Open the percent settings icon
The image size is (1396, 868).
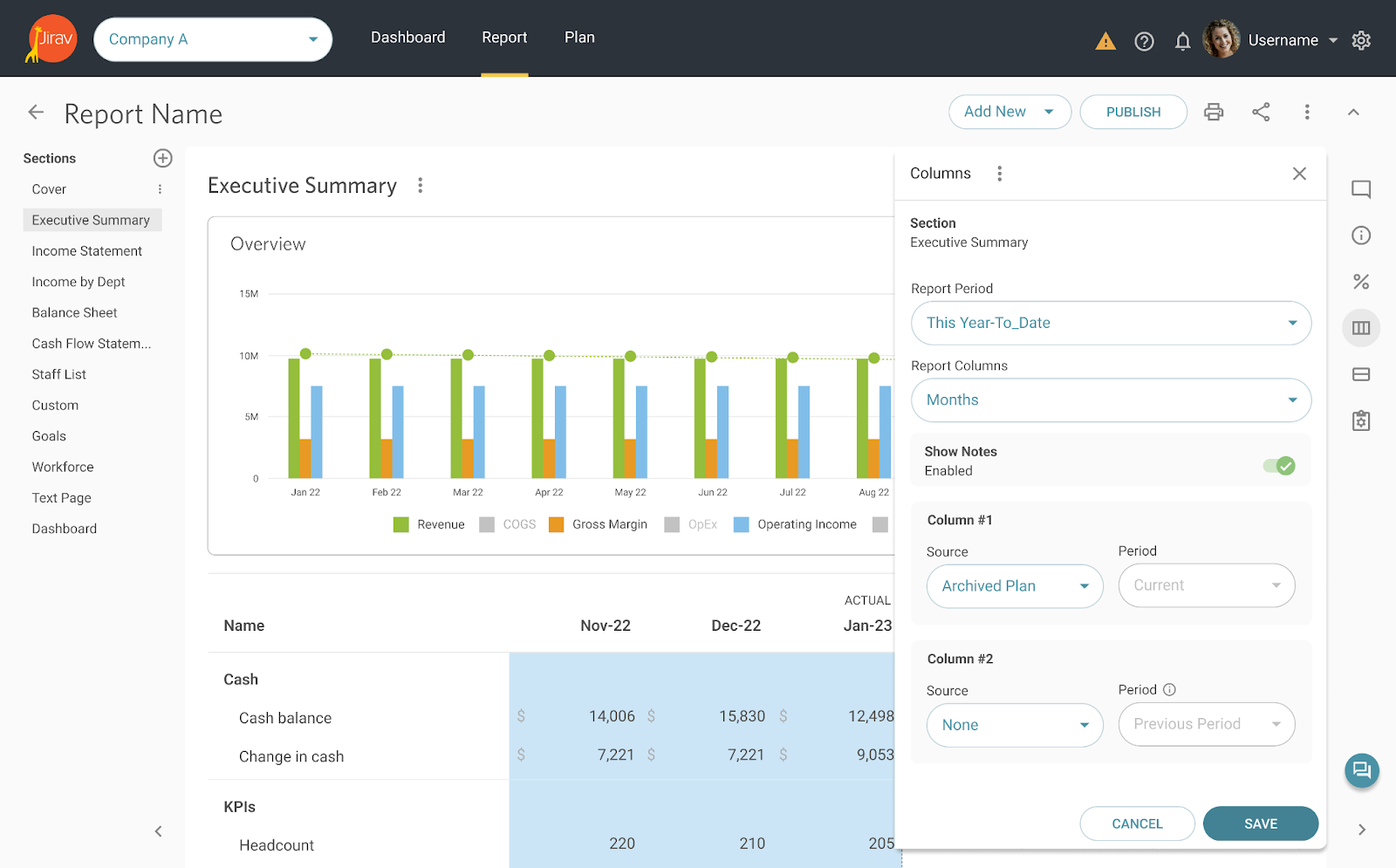(x=1360, y=282)
